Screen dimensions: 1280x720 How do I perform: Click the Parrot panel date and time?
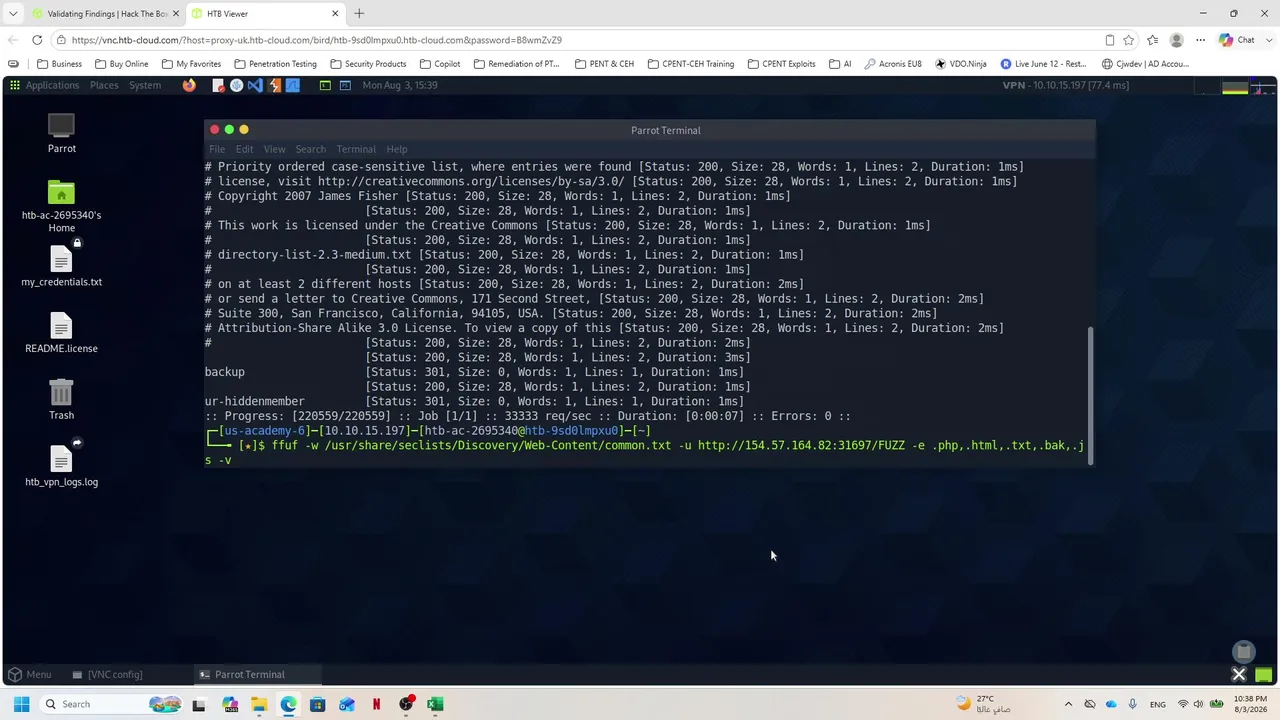click(x=400, y=85)
